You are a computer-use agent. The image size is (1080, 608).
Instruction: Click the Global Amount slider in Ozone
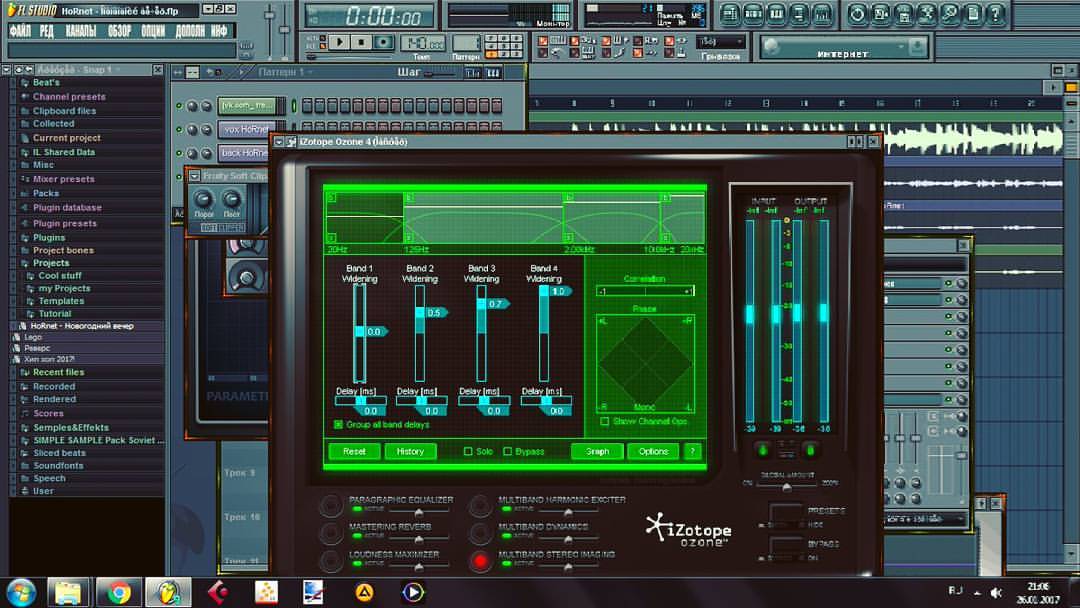click(787, 486)
